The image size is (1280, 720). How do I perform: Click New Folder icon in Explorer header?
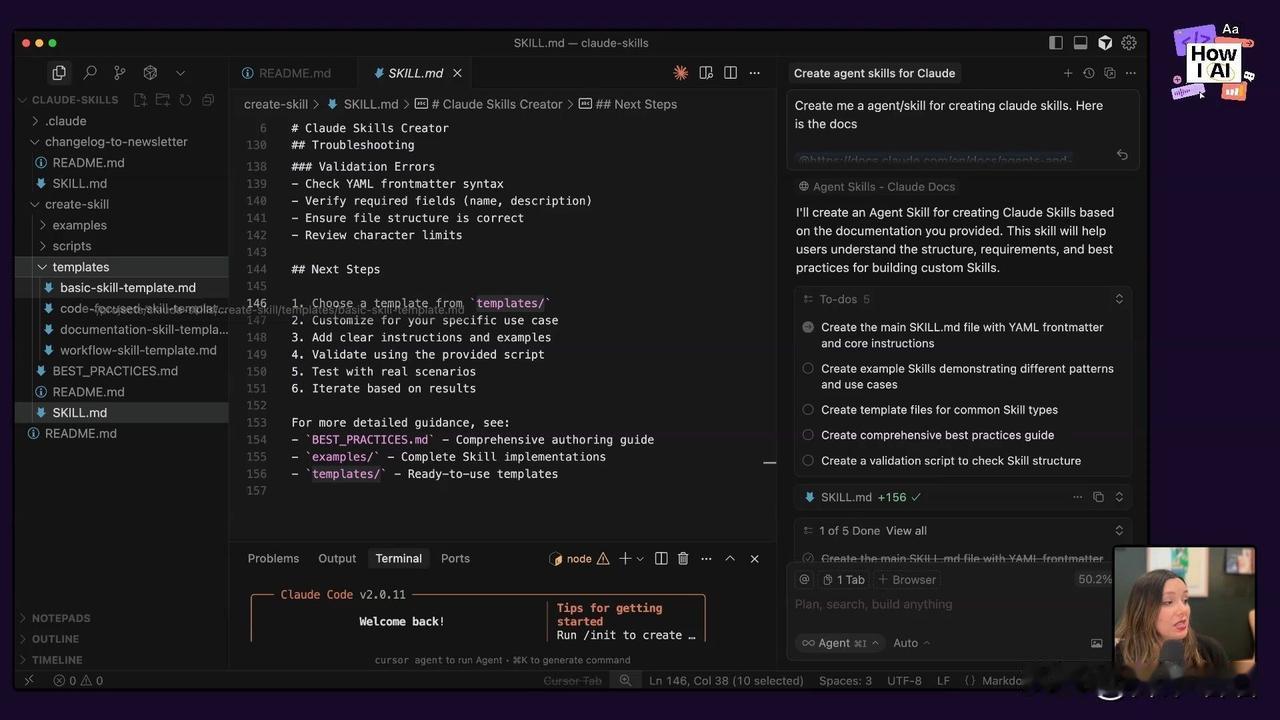[162, 100]
